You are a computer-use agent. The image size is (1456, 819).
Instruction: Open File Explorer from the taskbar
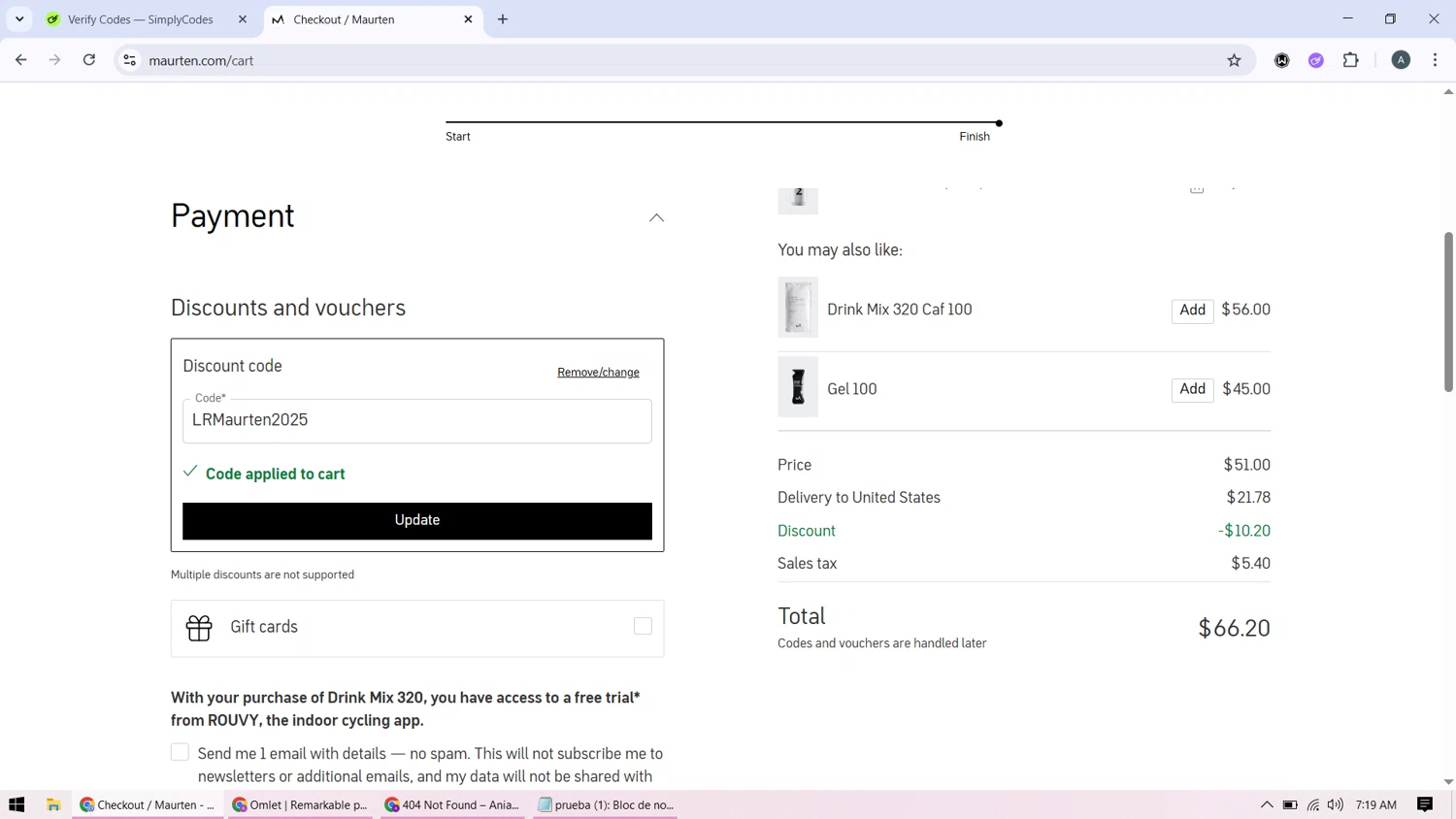click(53, 804)
